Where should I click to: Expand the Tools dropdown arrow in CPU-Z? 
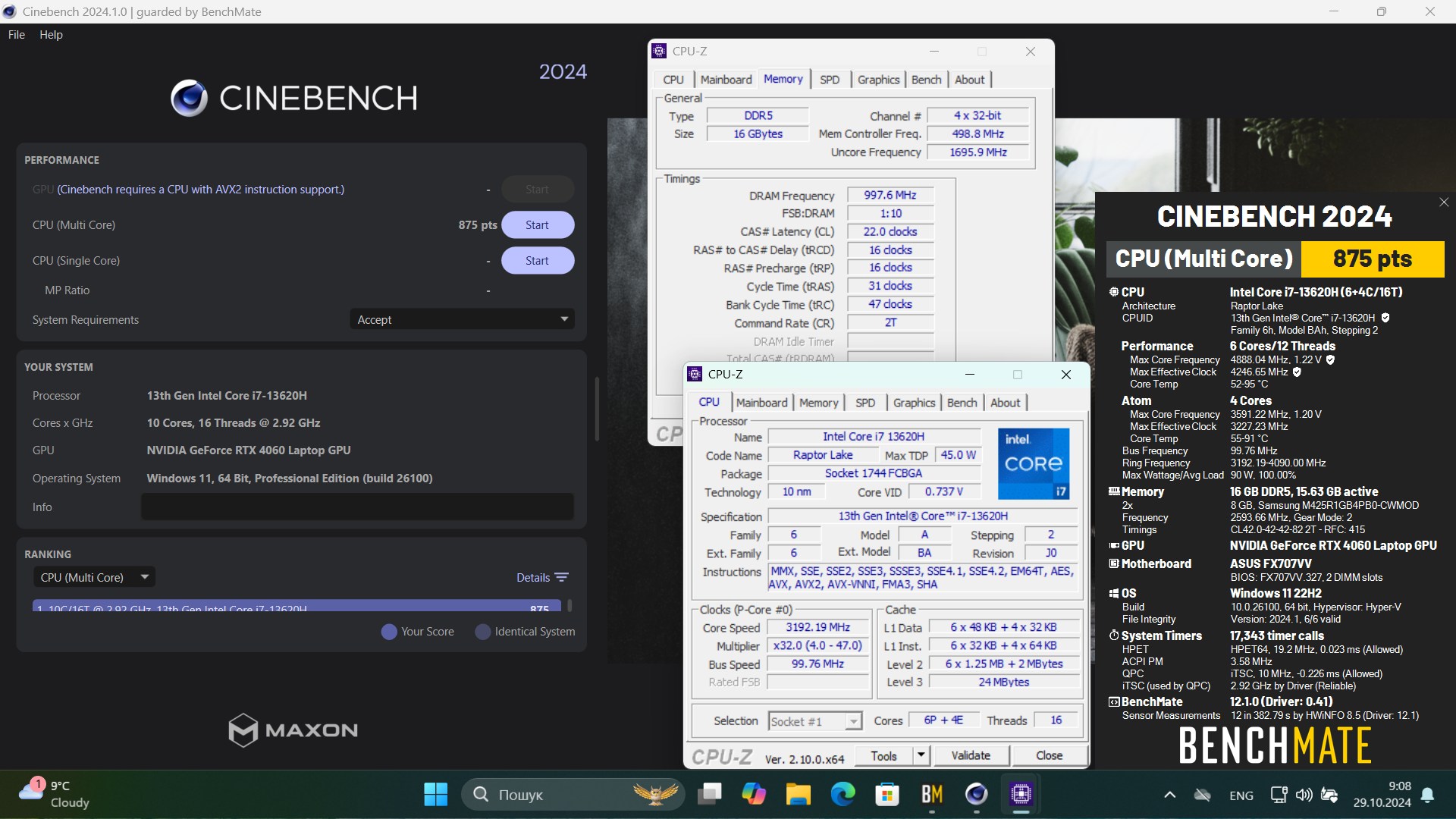point(921,756)
